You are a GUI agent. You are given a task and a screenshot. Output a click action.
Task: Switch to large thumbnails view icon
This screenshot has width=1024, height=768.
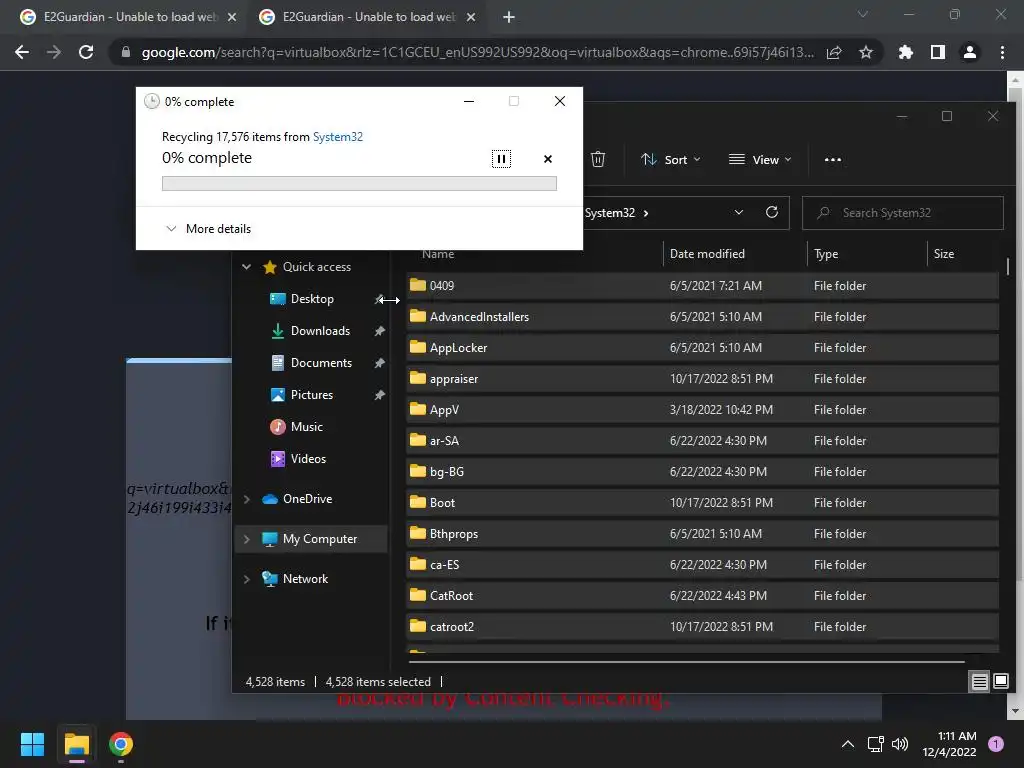(1000, 682)
